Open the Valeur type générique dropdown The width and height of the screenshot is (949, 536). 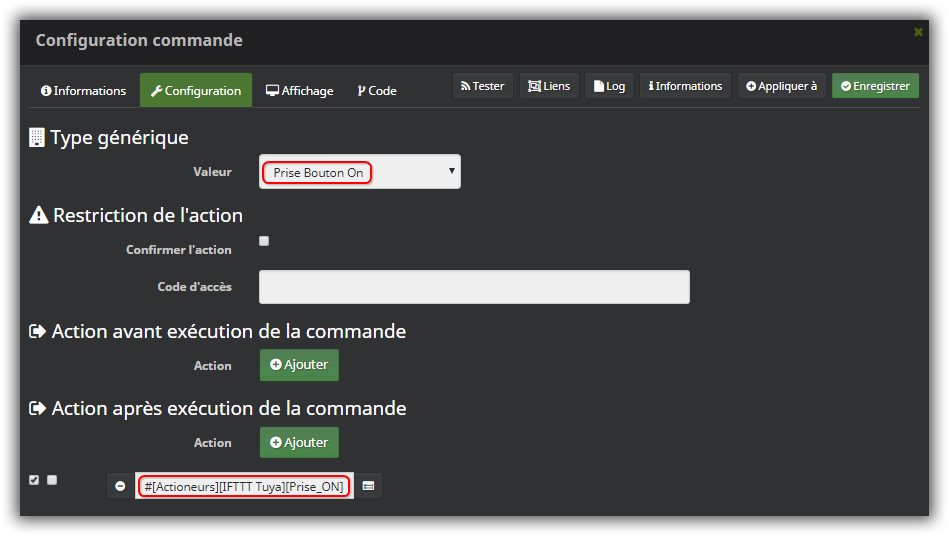(359, 172)
